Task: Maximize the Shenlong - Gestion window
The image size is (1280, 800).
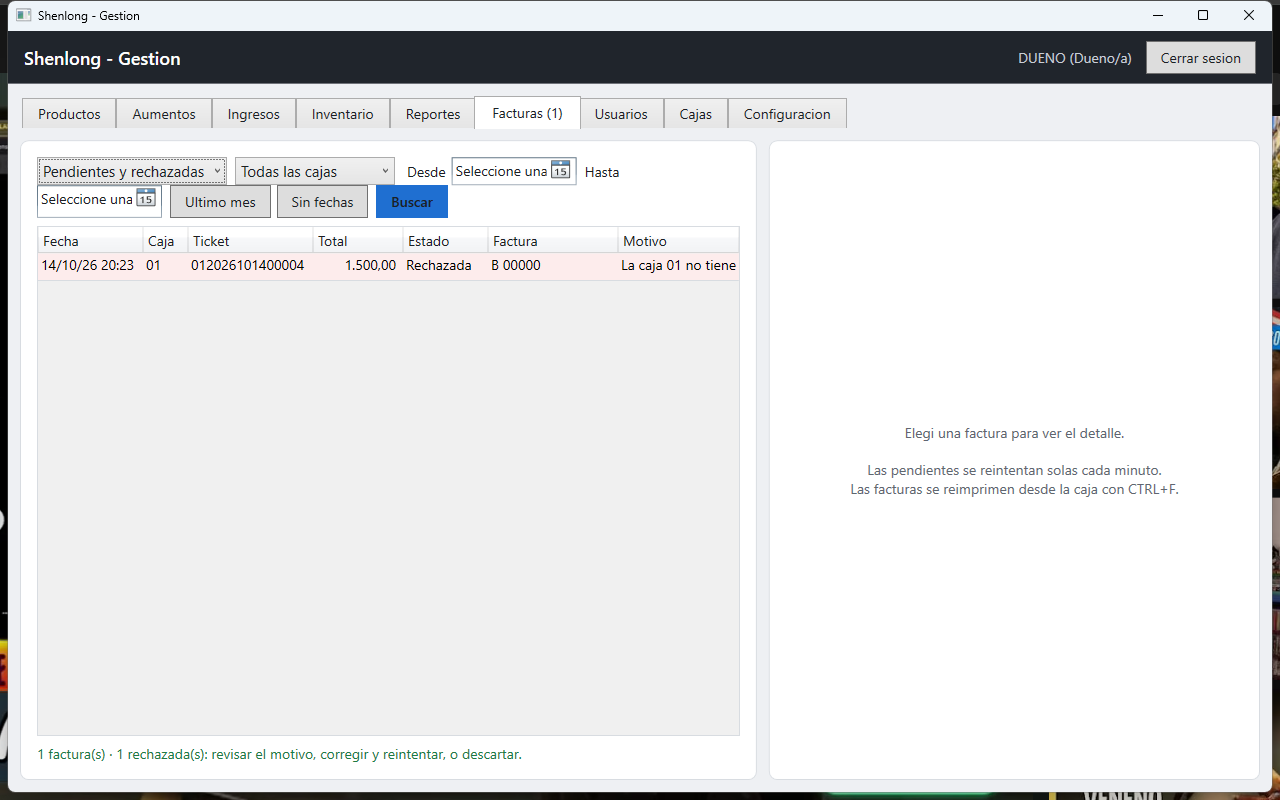Action: coord(1203,15)
